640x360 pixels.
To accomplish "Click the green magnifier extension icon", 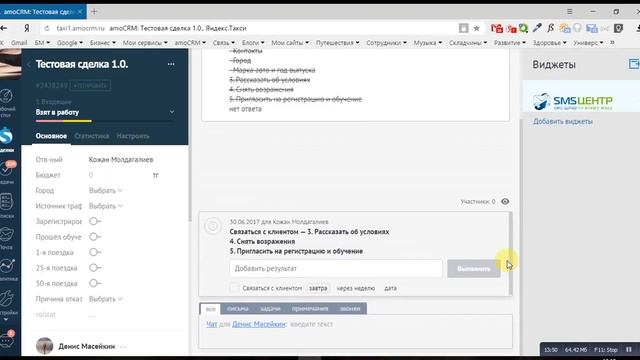I will 524,28.
